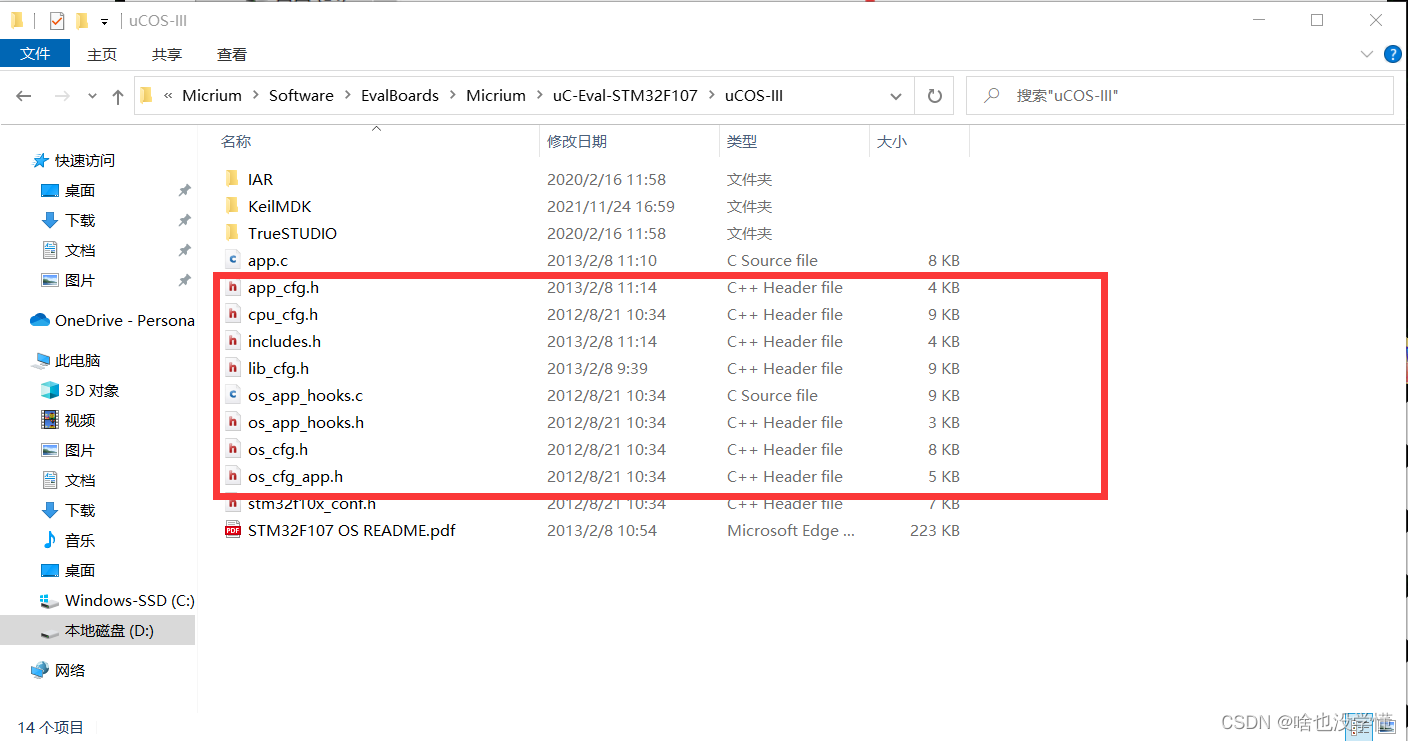Select pinned 图片 under quick access
The width and height of the screenshot is (1408, 741).
[68, 280]
